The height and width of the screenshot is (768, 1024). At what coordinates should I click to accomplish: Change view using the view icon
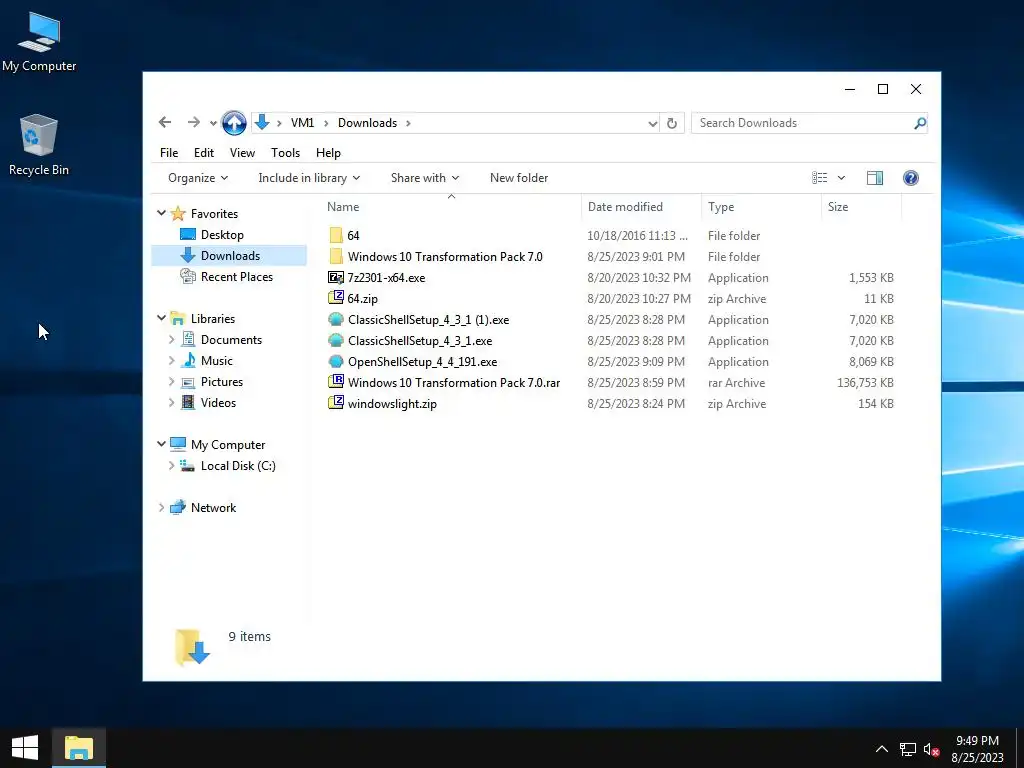point(820,178)
